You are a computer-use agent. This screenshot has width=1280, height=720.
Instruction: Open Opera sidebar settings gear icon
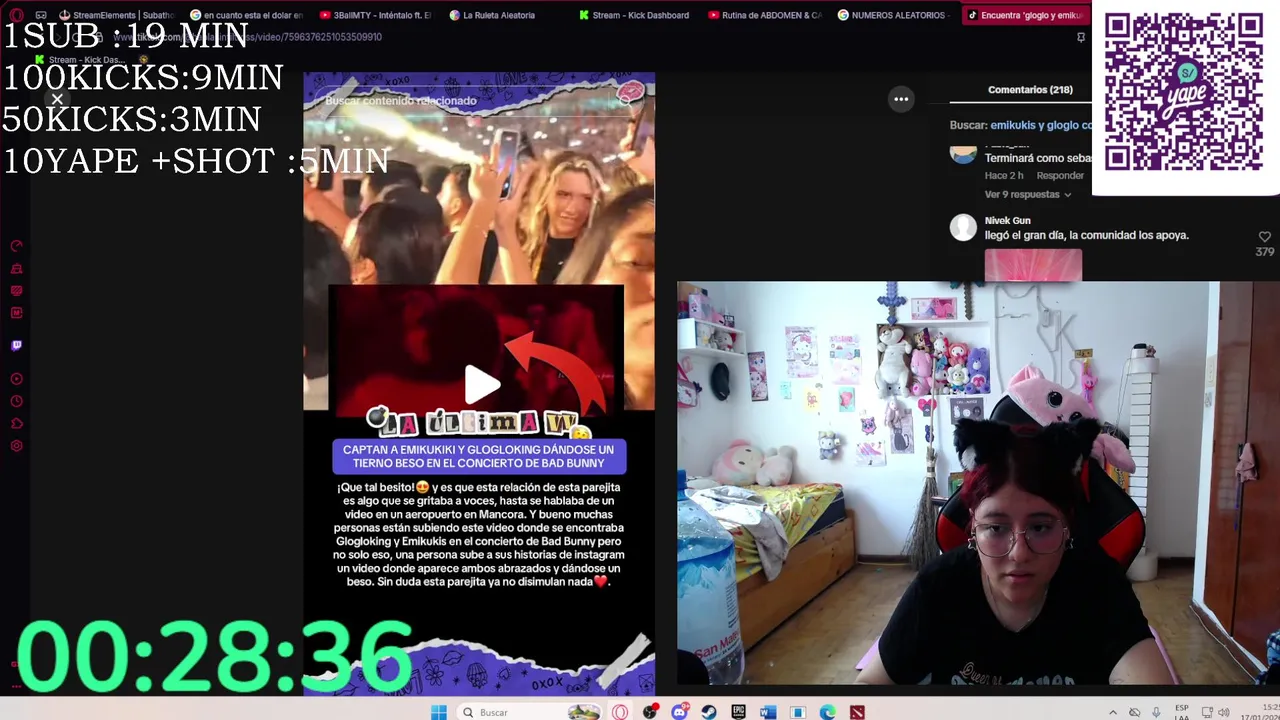point(16,446)
